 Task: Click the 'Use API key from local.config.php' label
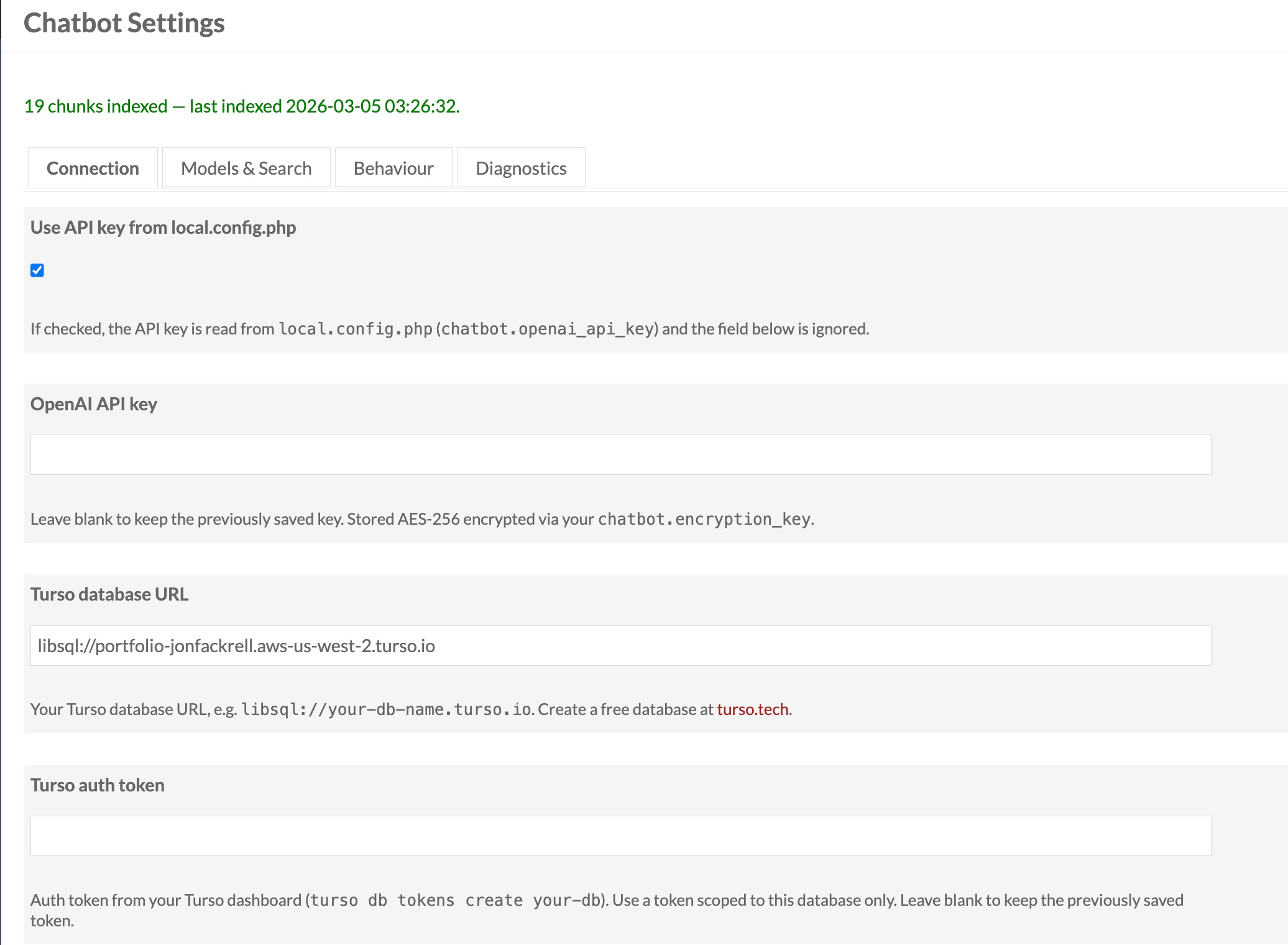pyautogui.click(x=163, y=228)
